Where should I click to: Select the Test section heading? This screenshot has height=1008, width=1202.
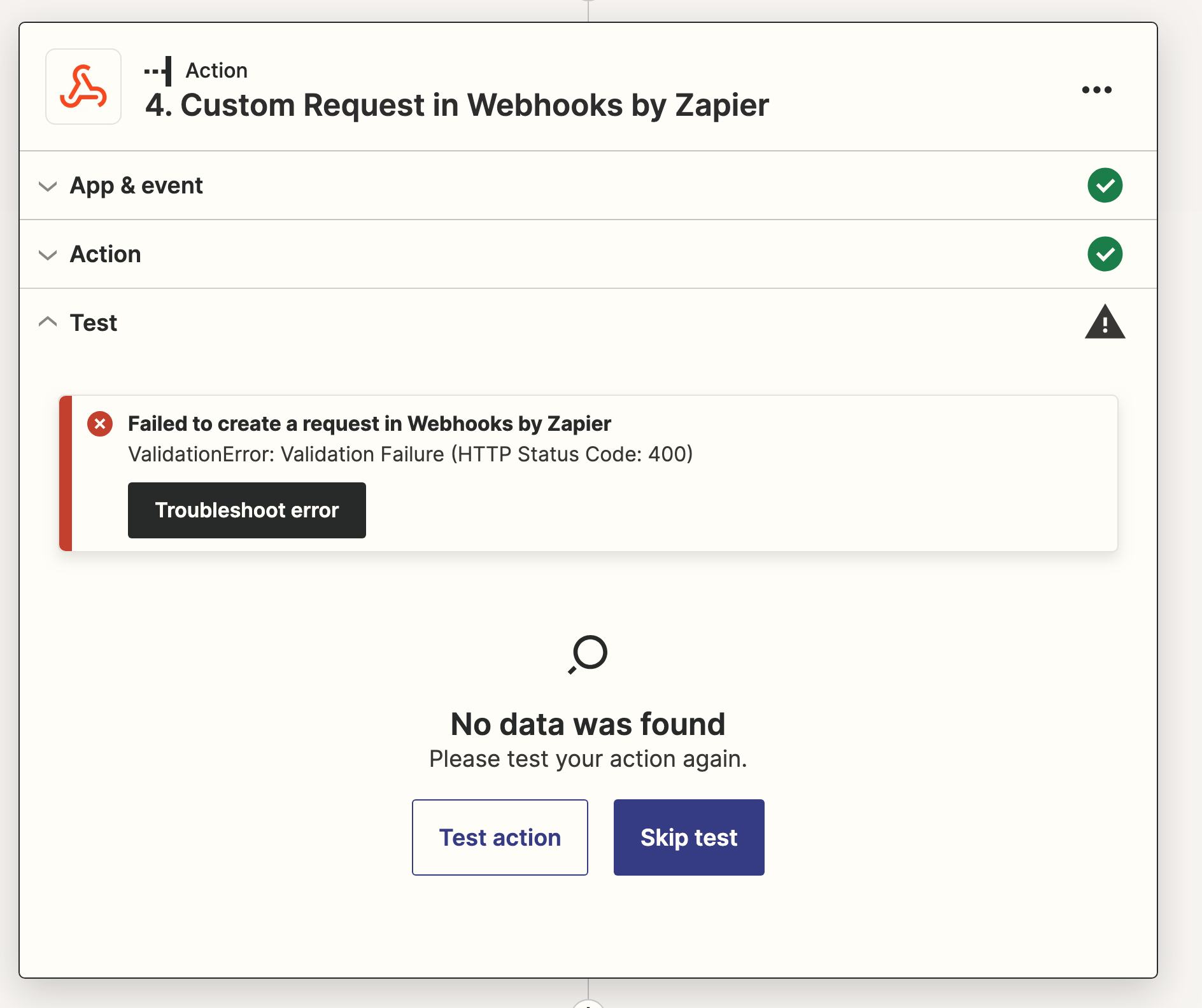[x=94, y=323]
